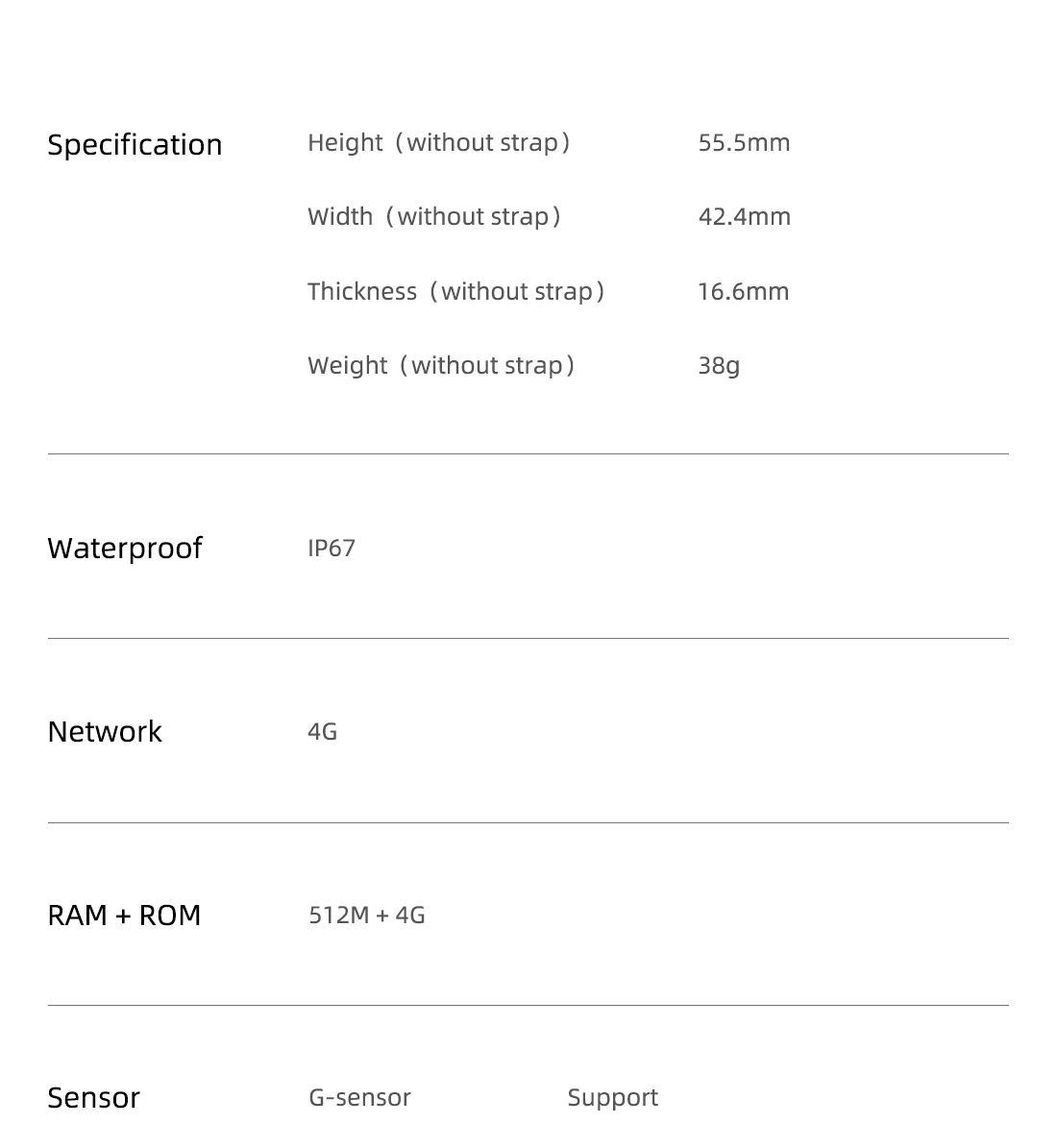Click the 55.5mm height value

point(744,142)
